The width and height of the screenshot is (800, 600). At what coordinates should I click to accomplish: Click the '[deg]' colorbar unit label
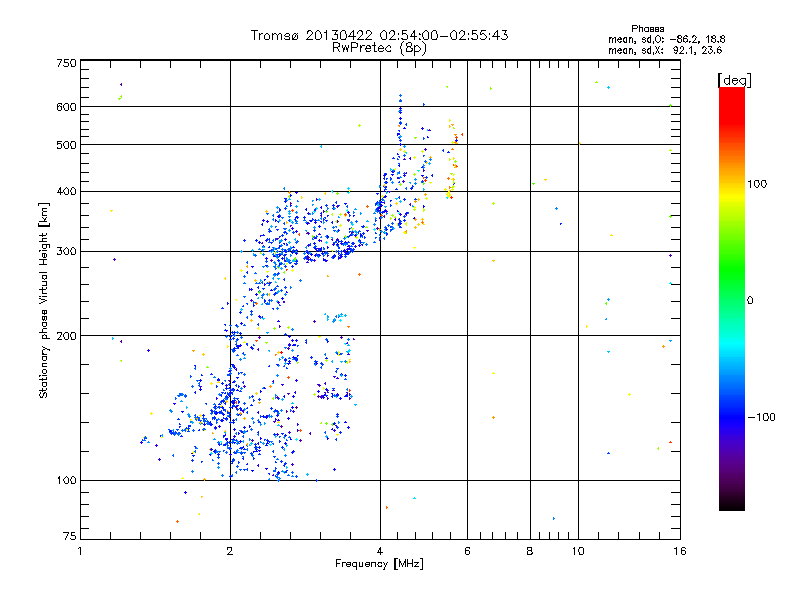point(734,80)
